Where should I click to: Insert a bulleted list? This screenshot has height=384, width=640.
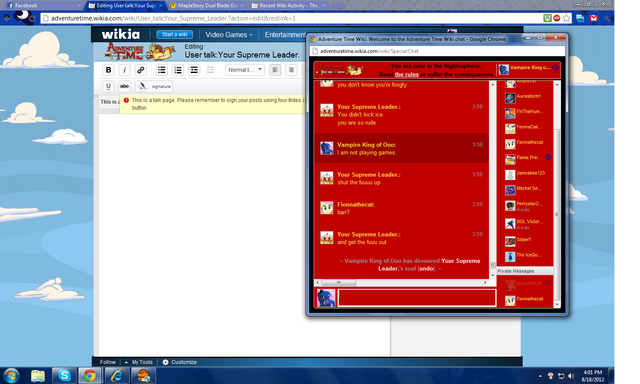click(162, 70)
